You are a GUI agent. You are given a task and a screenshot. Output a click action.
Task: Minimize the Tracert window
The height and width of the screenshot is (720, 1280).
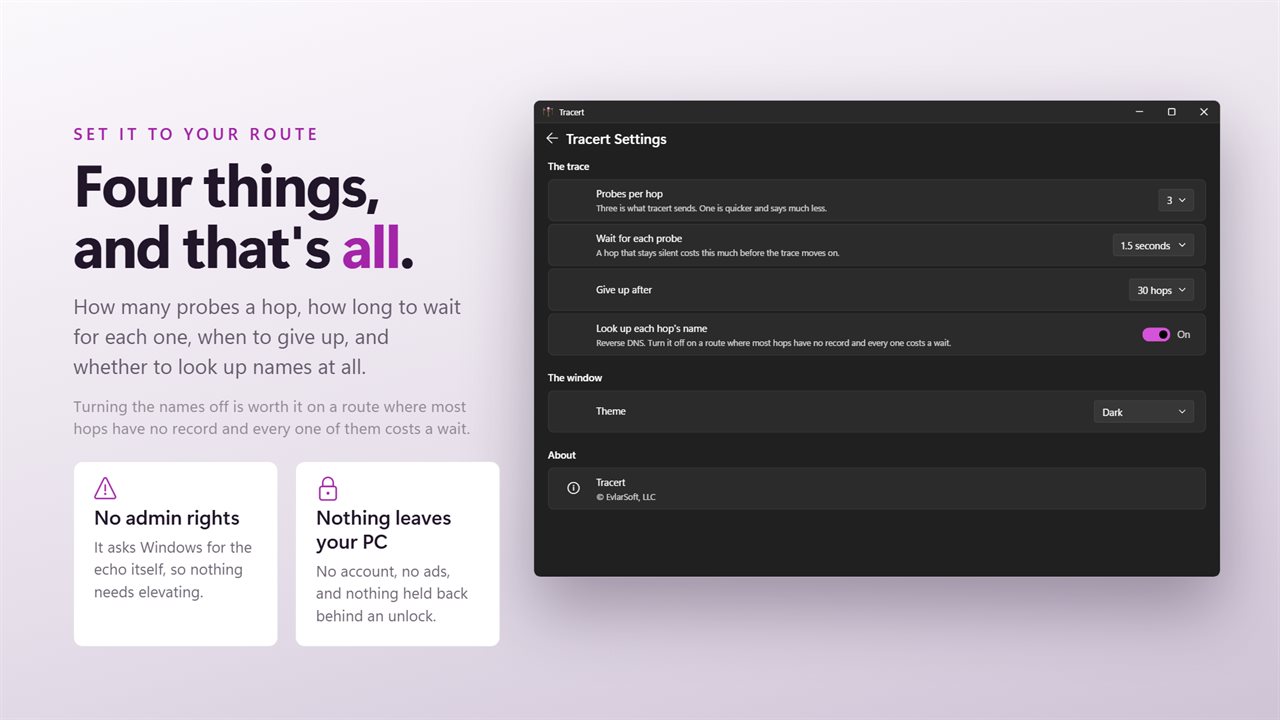(x=1139, y=112)
